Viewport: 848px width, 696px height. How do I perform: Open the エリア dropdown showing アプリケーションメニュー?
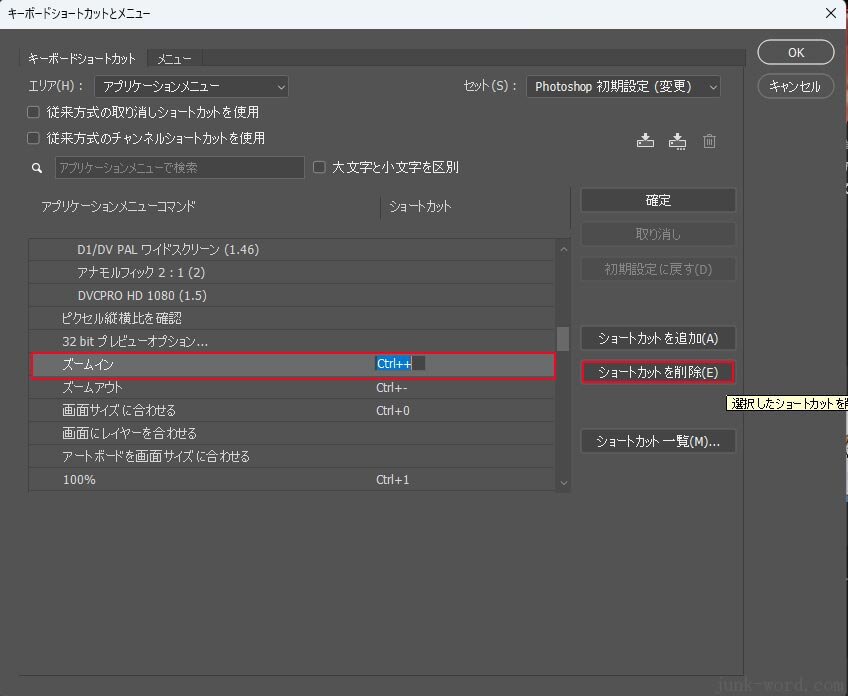pos(192,87)
